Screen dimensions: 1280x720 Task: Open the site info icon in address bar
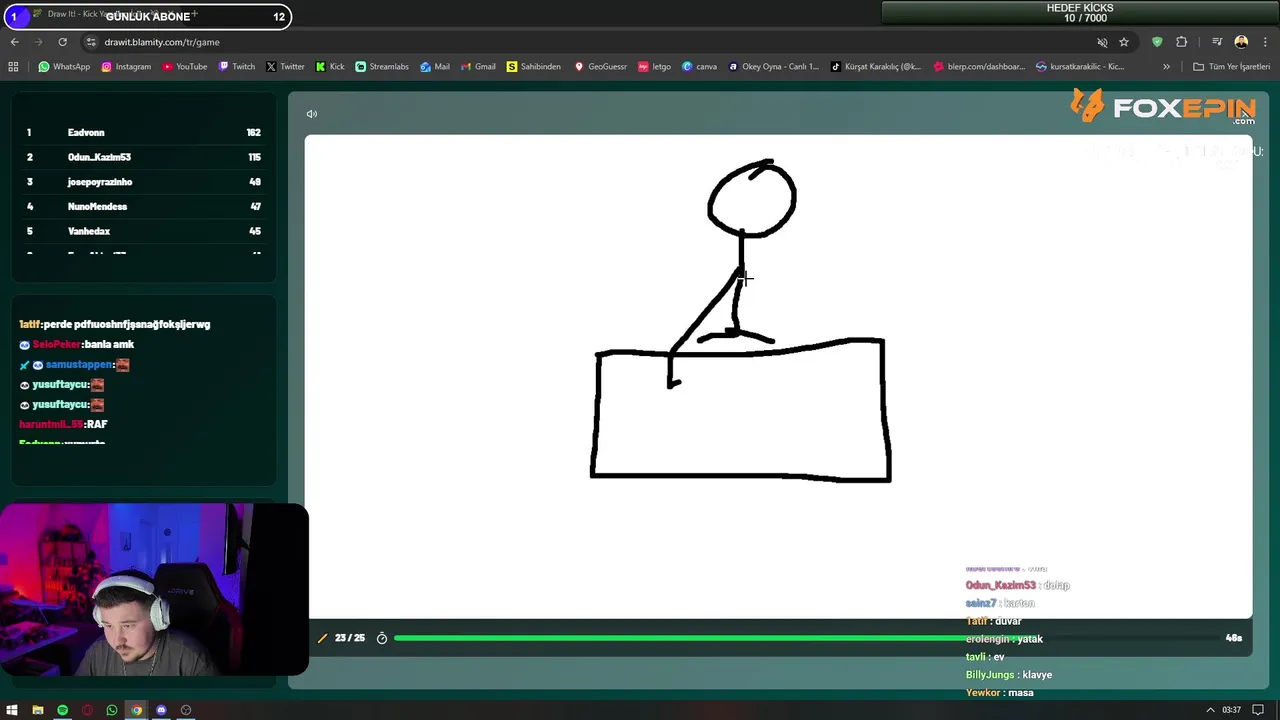[x=91, y=42]
